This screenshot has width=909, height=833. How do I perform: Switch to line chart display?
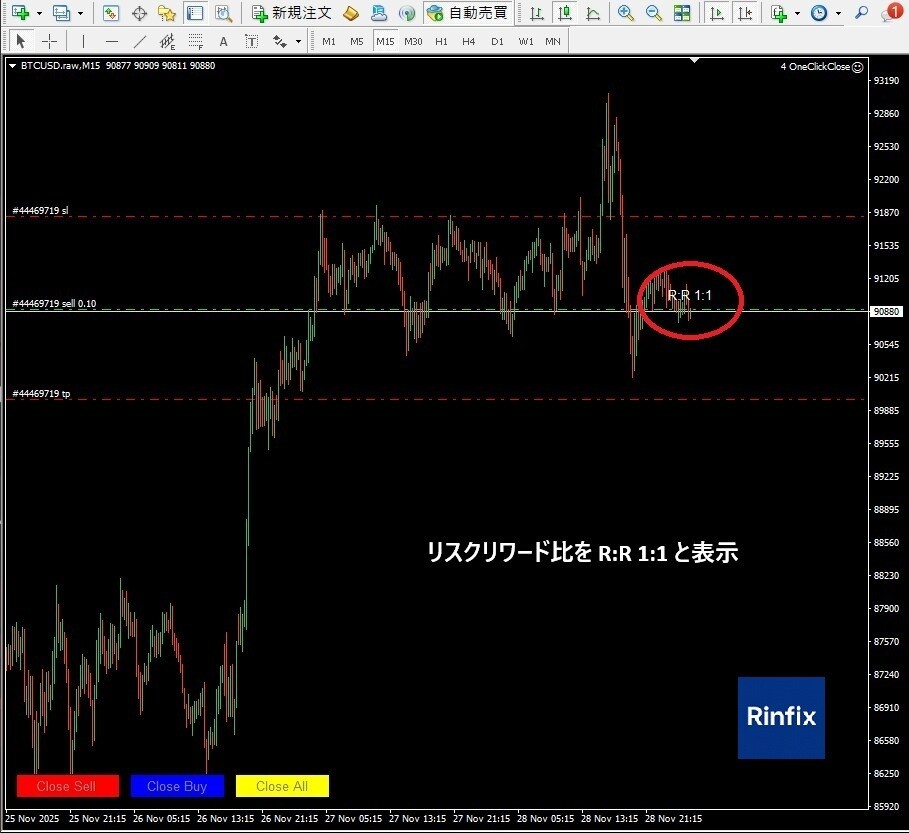592,13
